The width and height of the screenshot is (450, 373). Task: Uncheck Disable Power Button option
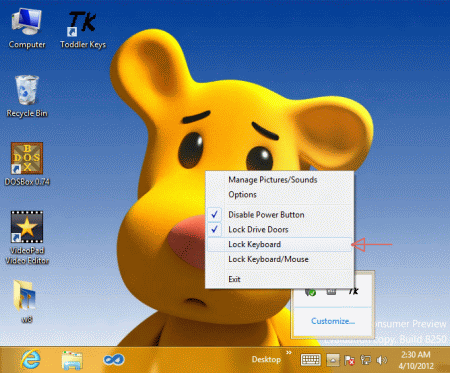tap(279, 215)
